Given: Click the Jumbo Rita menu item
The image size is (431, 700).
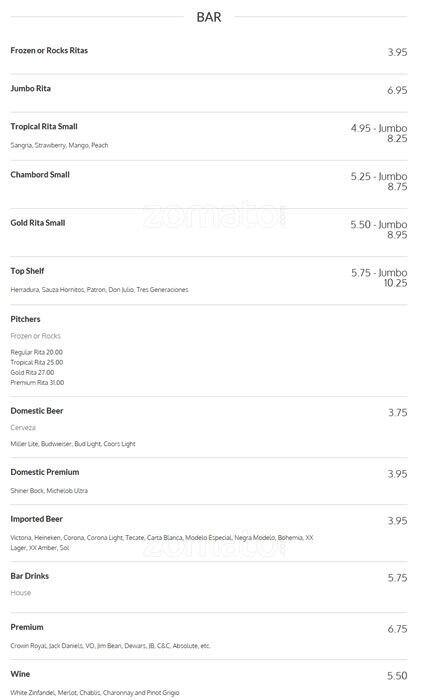Looking at the screenshot, I should coord(30,88).
